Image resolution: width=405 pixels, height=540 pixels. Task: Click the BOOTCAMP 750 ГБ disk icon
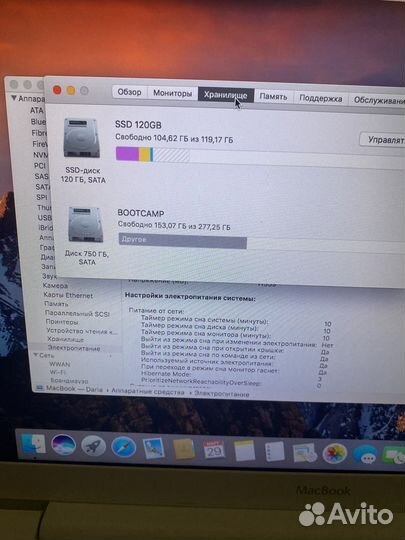click(85, 224)
